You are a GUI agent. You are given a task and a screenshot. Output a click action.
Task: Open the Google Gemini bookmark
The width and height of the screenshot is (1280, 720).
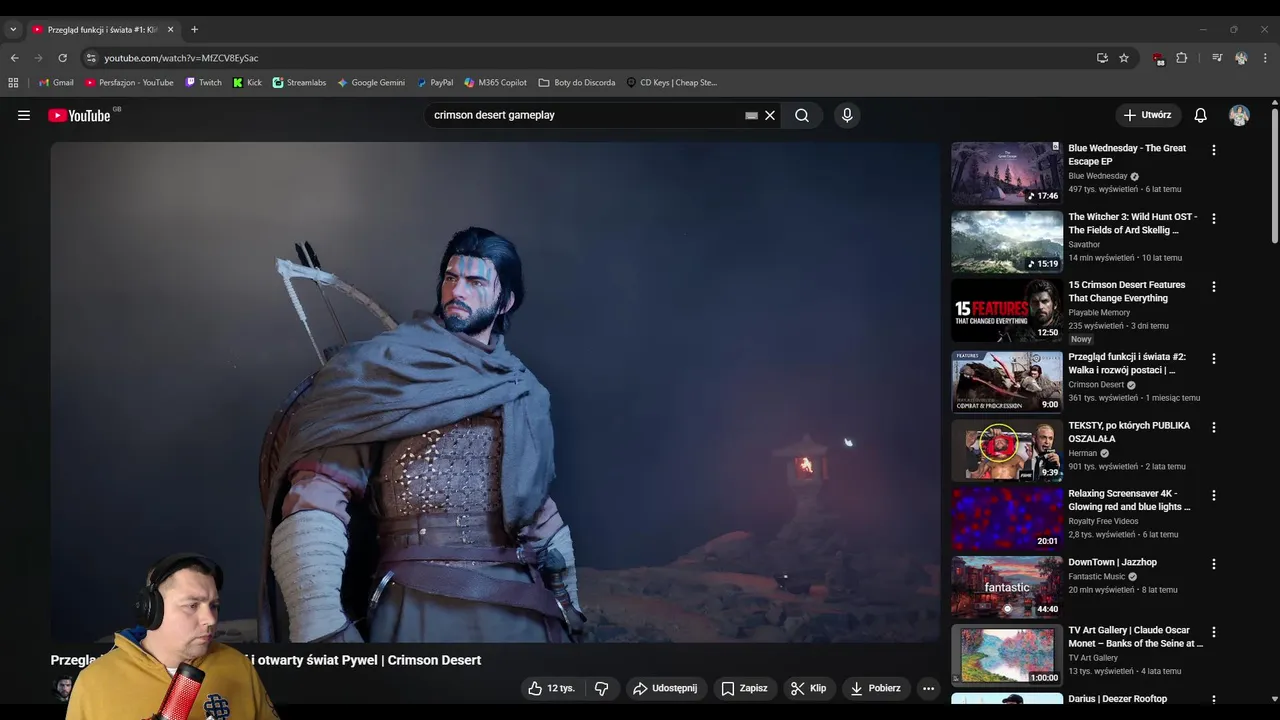371,83
